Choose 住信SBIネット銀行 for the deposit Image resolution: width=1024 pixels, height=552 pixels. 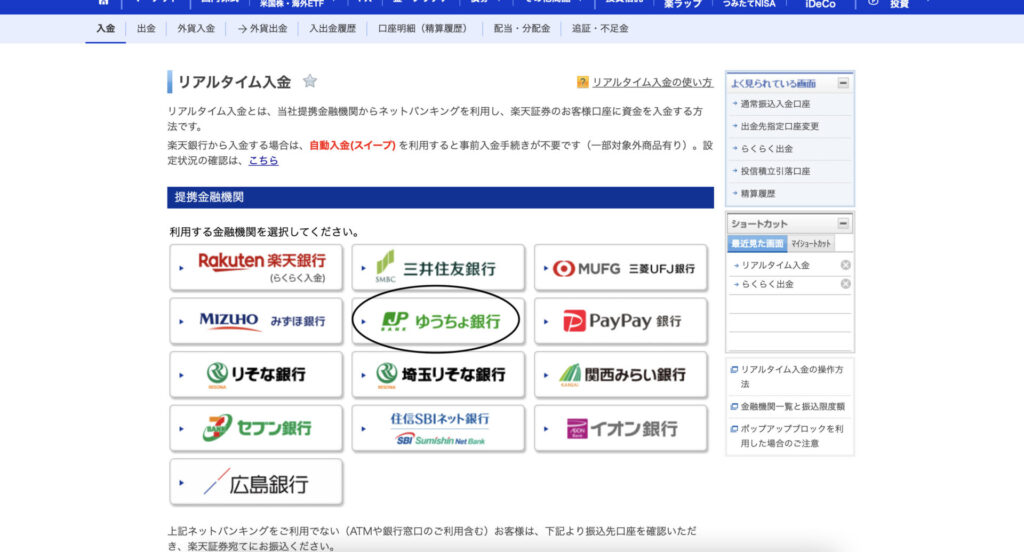438,428
